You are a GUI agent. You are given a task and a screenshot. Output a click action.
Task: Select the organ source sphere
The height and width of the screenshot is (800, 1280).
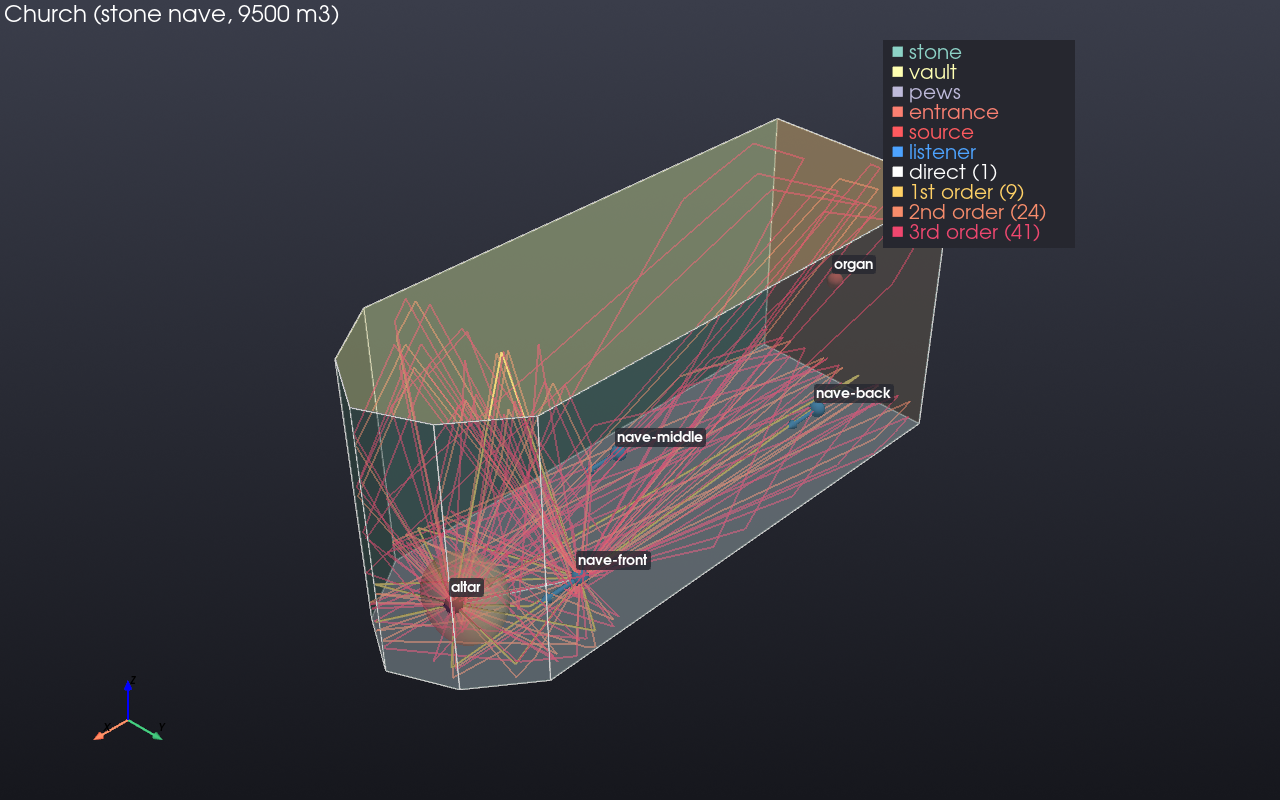coord(837,278)
